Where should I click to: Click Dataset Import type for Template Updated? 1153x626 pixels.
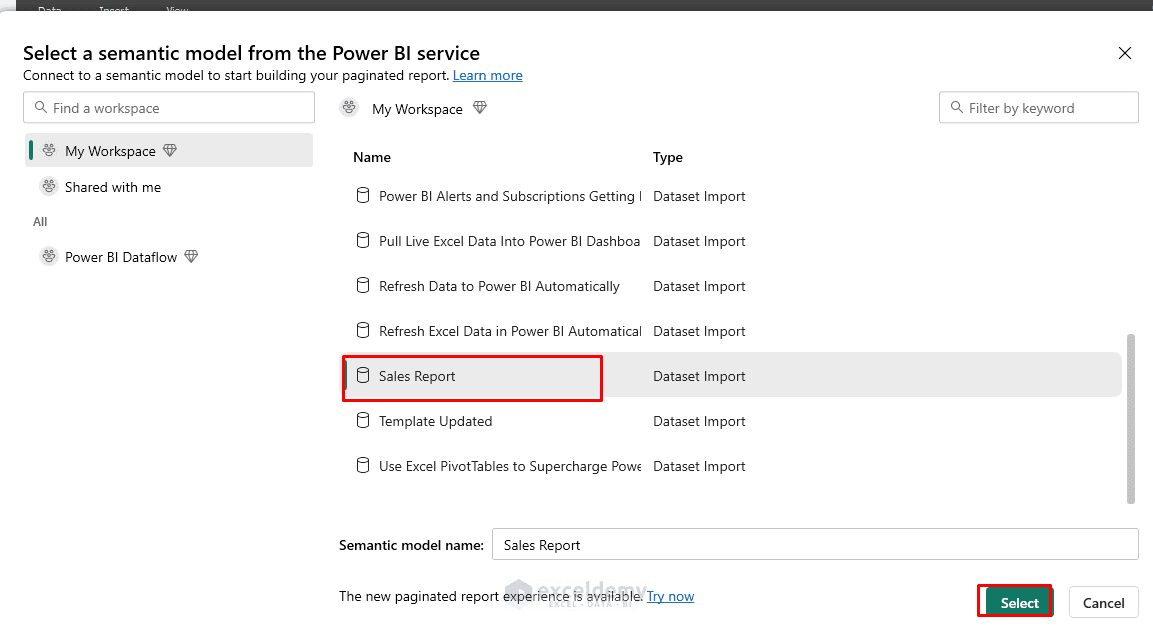[699, 421]
